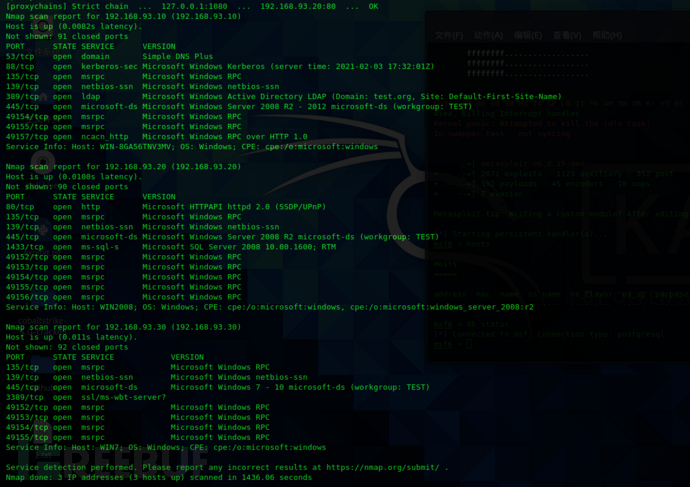Click 'Microsoft SQL Server 2008' version text
The height and width of the screenshot is (487, 690).
pos(201,247)
